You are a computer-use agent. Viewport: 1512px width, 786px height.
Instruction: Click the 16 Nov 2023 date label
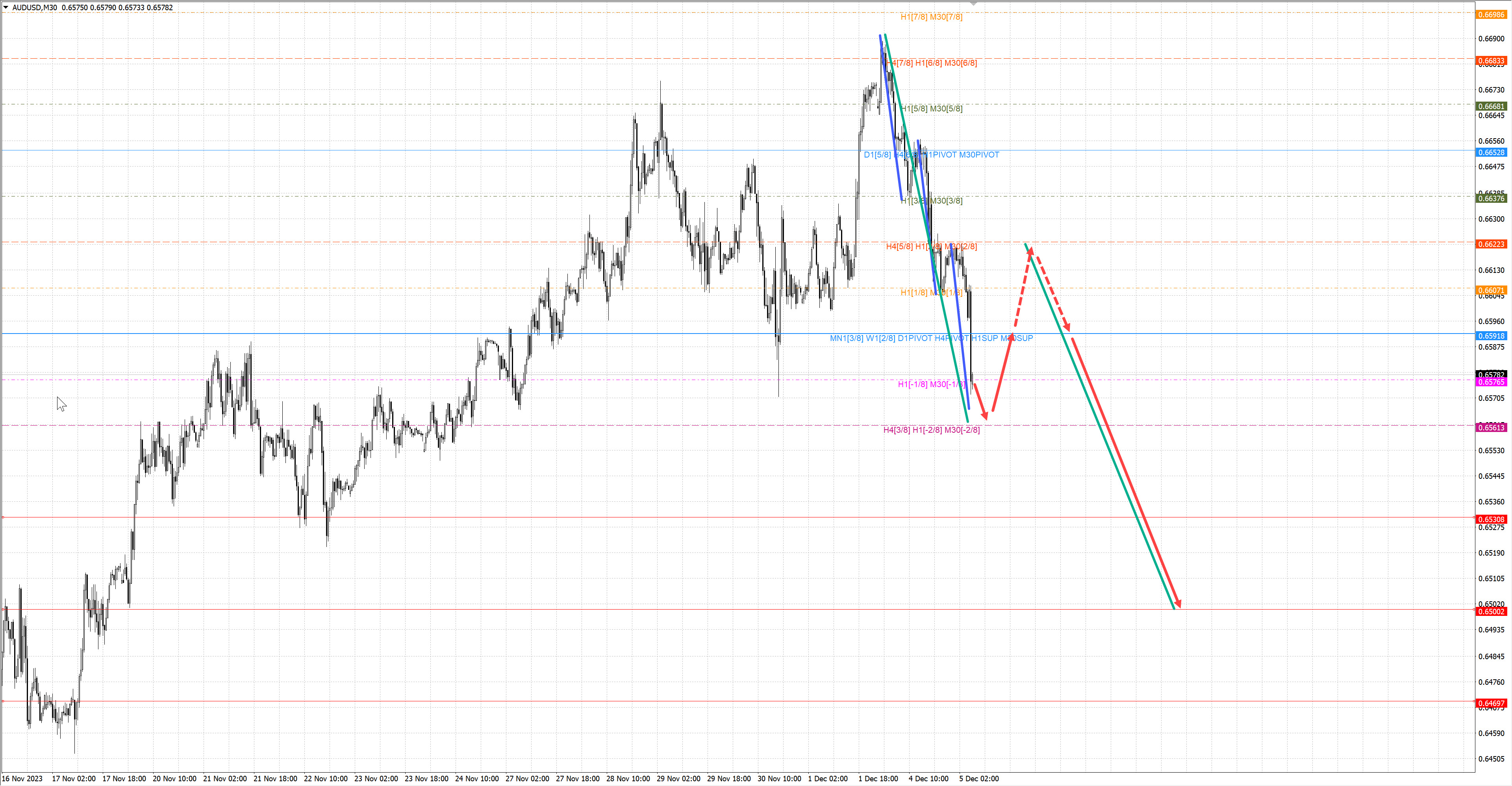22,779
